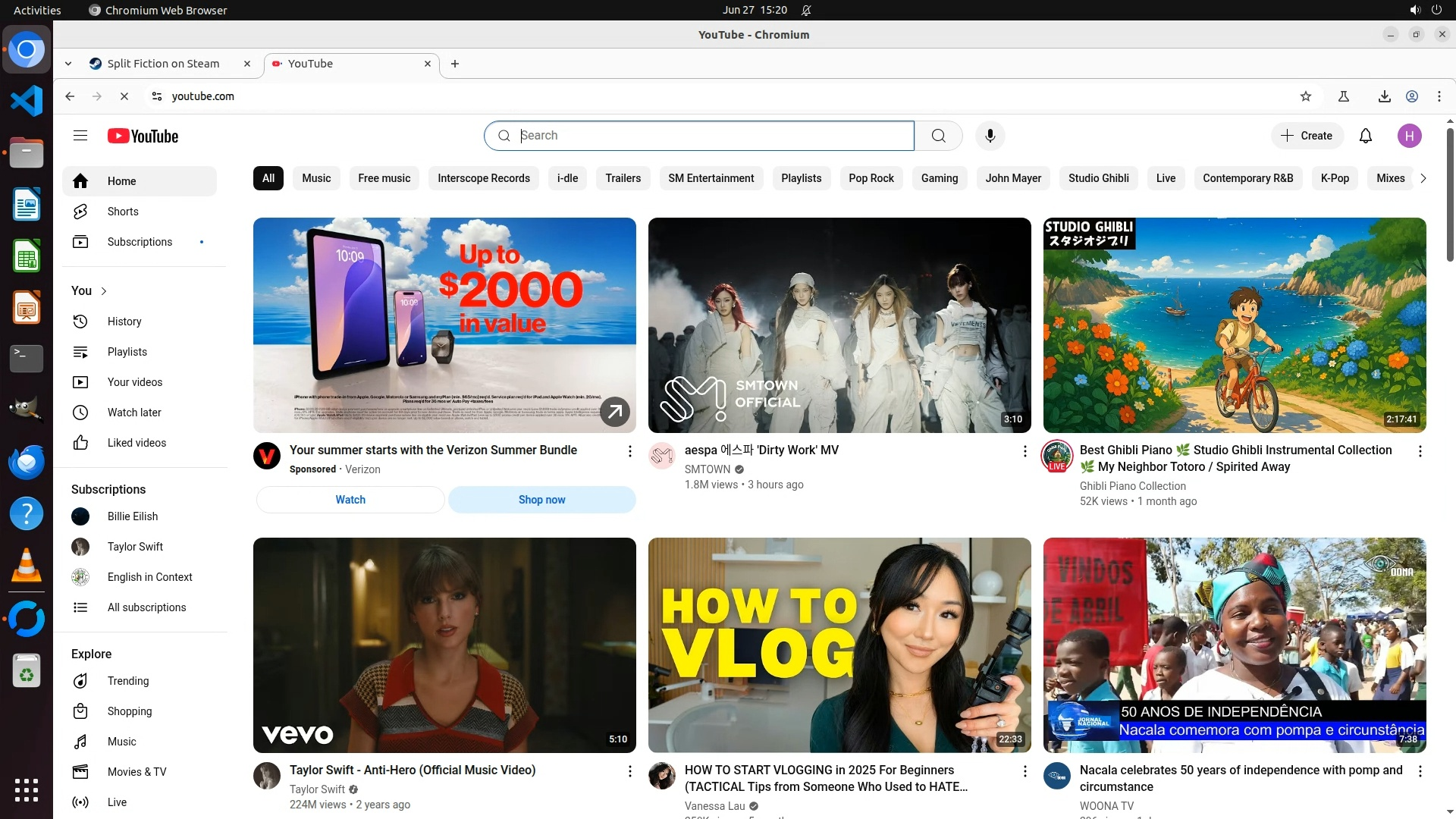This screenshot has height=819, width=1456.
Task: Select the Gaming filter chip
Action: 939,178
